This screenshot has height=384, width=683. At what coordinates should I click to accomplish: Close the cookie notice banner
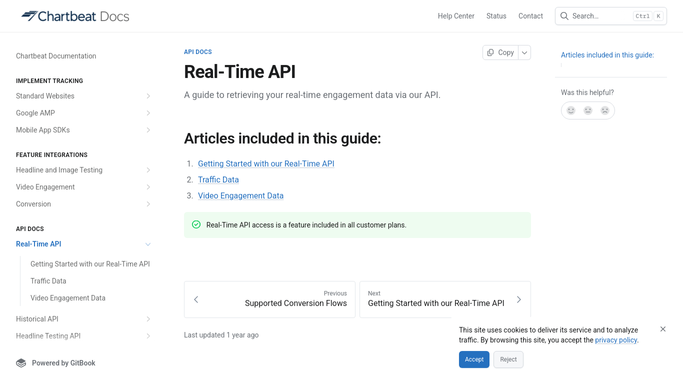(663, 329)
